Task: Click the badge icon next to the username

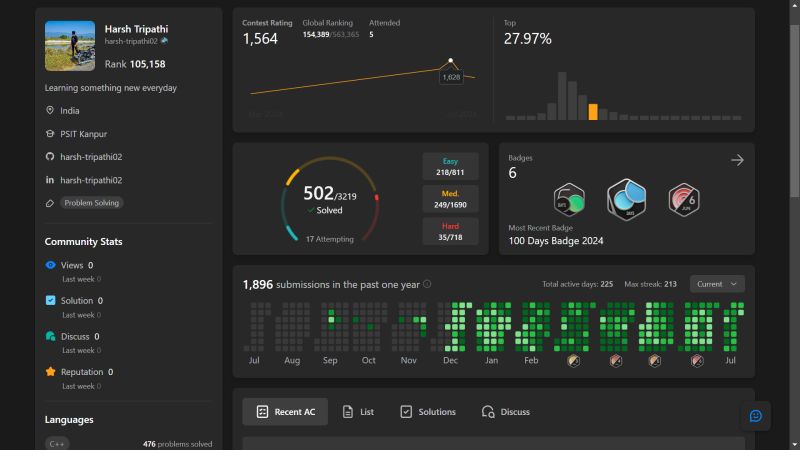Action: click(164, 41)
